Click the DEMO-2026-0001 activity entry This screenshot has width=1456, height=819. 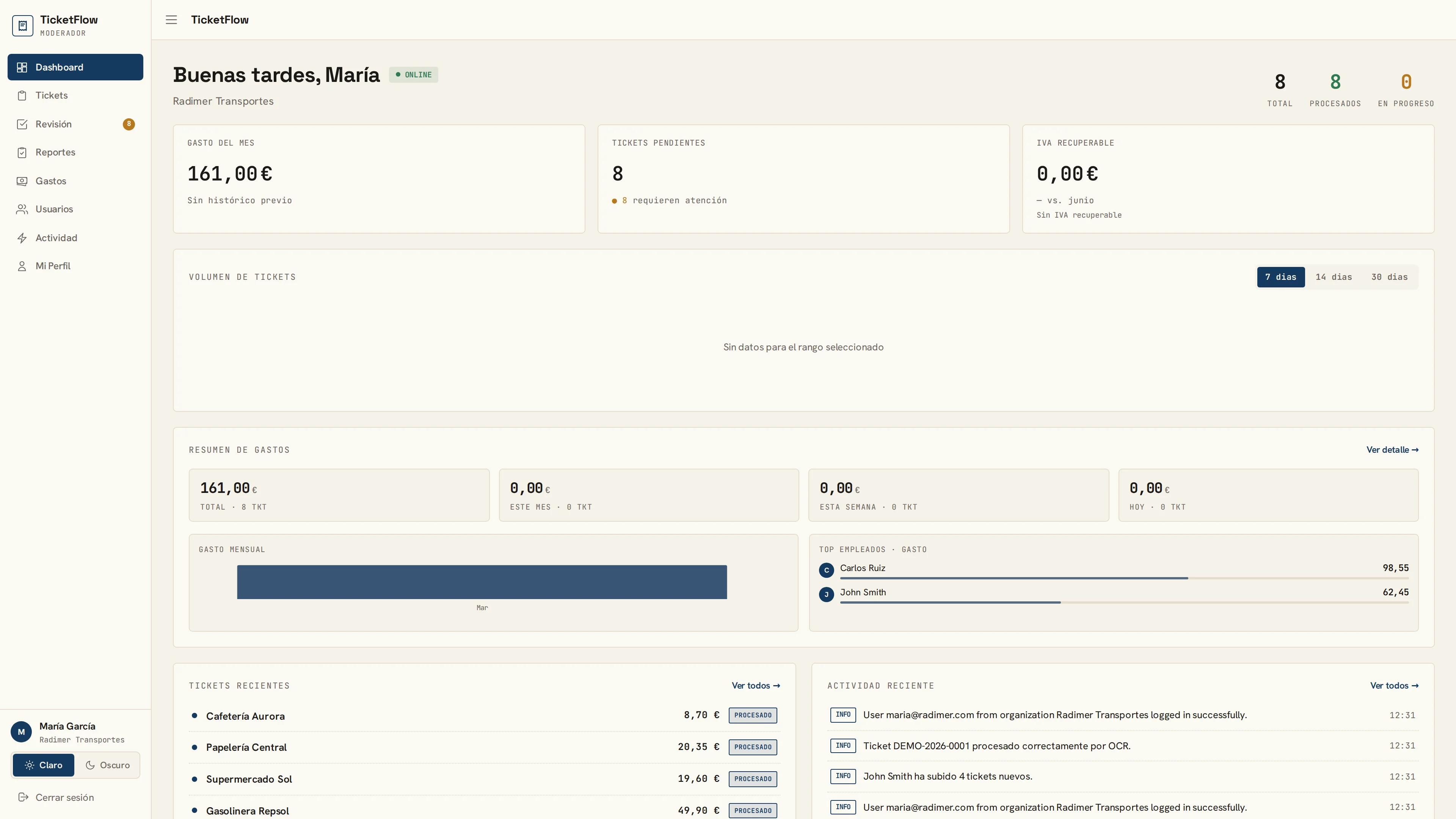pyautogui.click(x=1123, y=746)
